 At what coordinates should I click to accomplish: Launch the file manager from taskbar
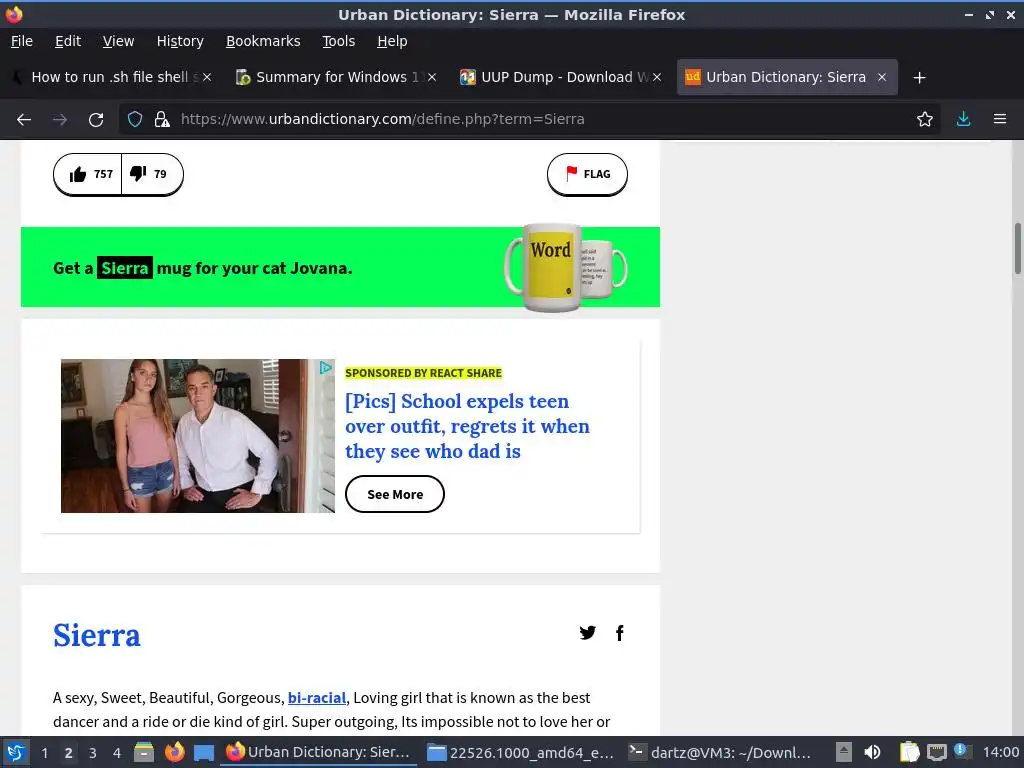[x=144, y=752]
